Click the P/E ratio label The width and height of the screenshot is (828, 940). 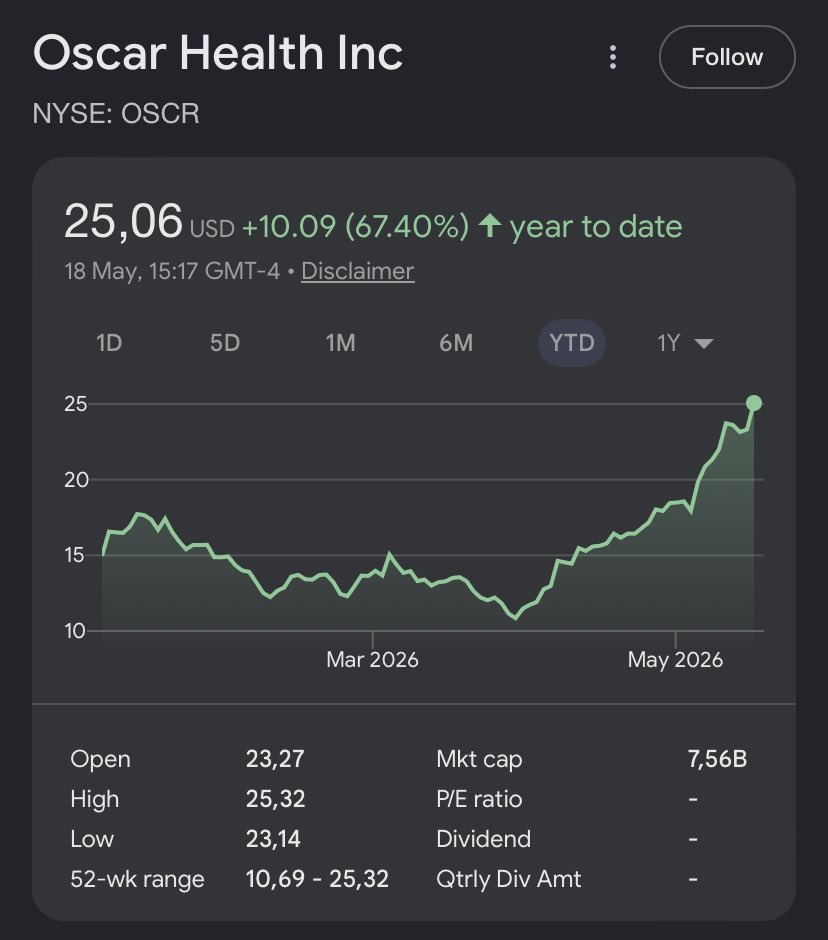click(479, 799)
